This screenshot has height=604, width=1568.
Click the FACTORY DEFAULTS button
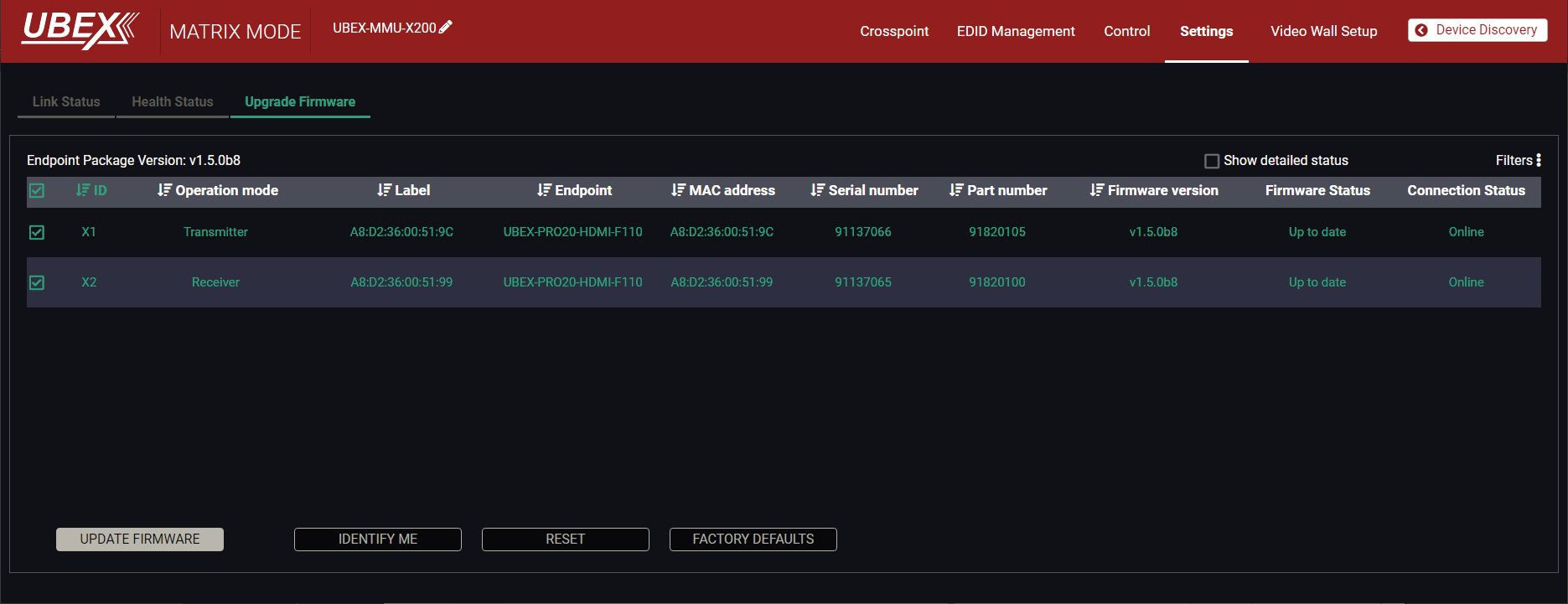pos(753,539)
